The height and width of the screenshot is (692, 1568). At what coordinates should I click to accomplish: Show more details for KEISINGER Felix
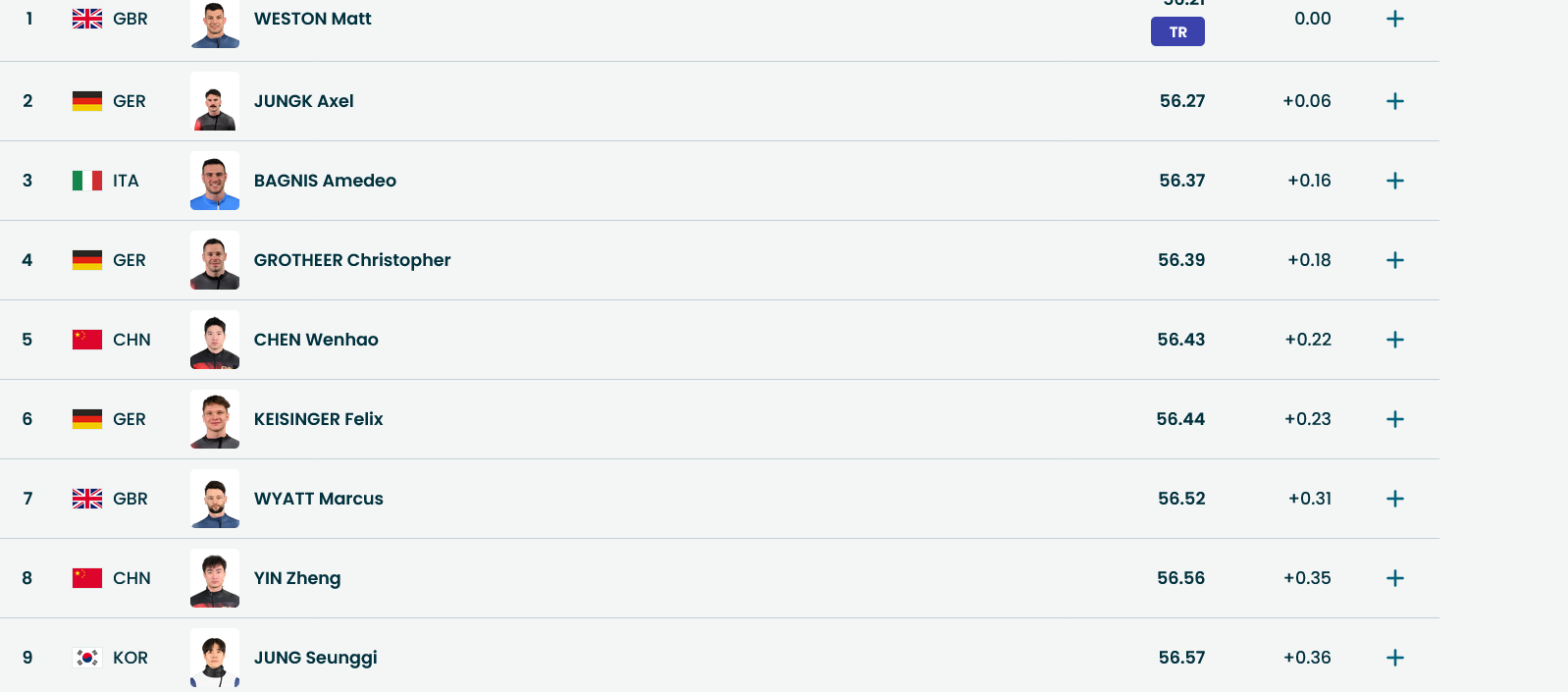pyautogui.click(x=1394, y=419)
